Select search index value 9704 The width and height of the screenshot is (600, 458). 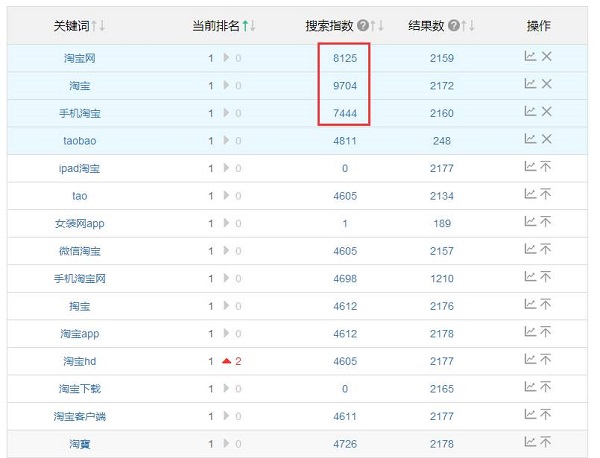click(345, 86)
